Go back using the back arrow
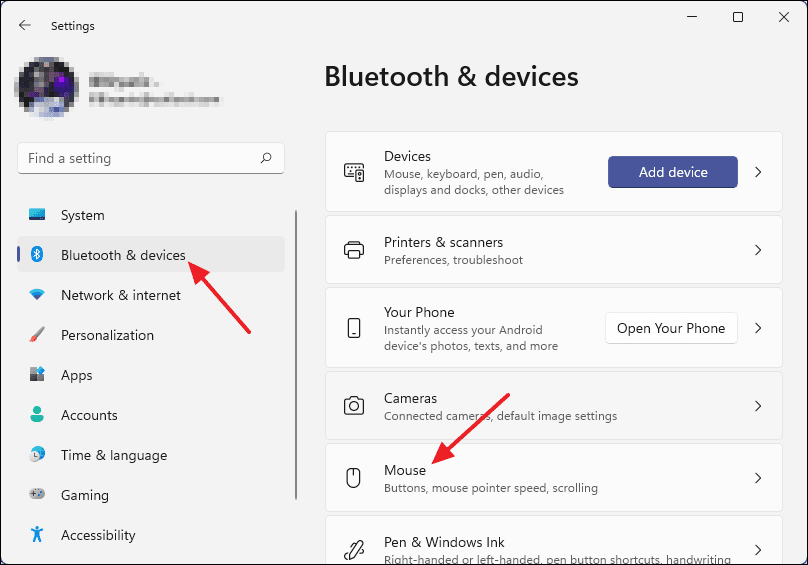This screenshot has width=808, height=565. (x=25, y=25)
